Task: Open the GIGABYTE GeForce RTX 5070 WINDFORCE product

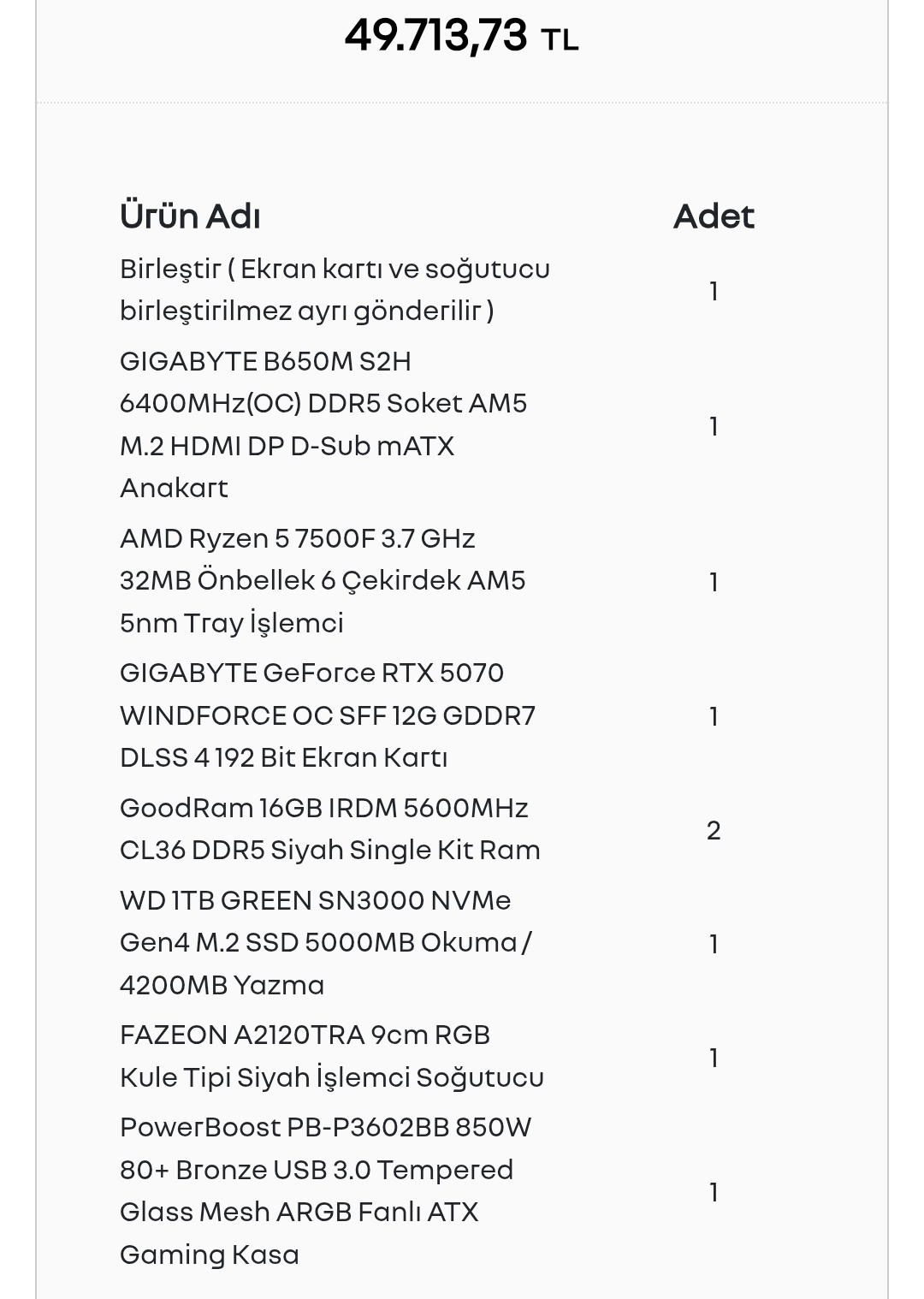Action: coord(328,715)
